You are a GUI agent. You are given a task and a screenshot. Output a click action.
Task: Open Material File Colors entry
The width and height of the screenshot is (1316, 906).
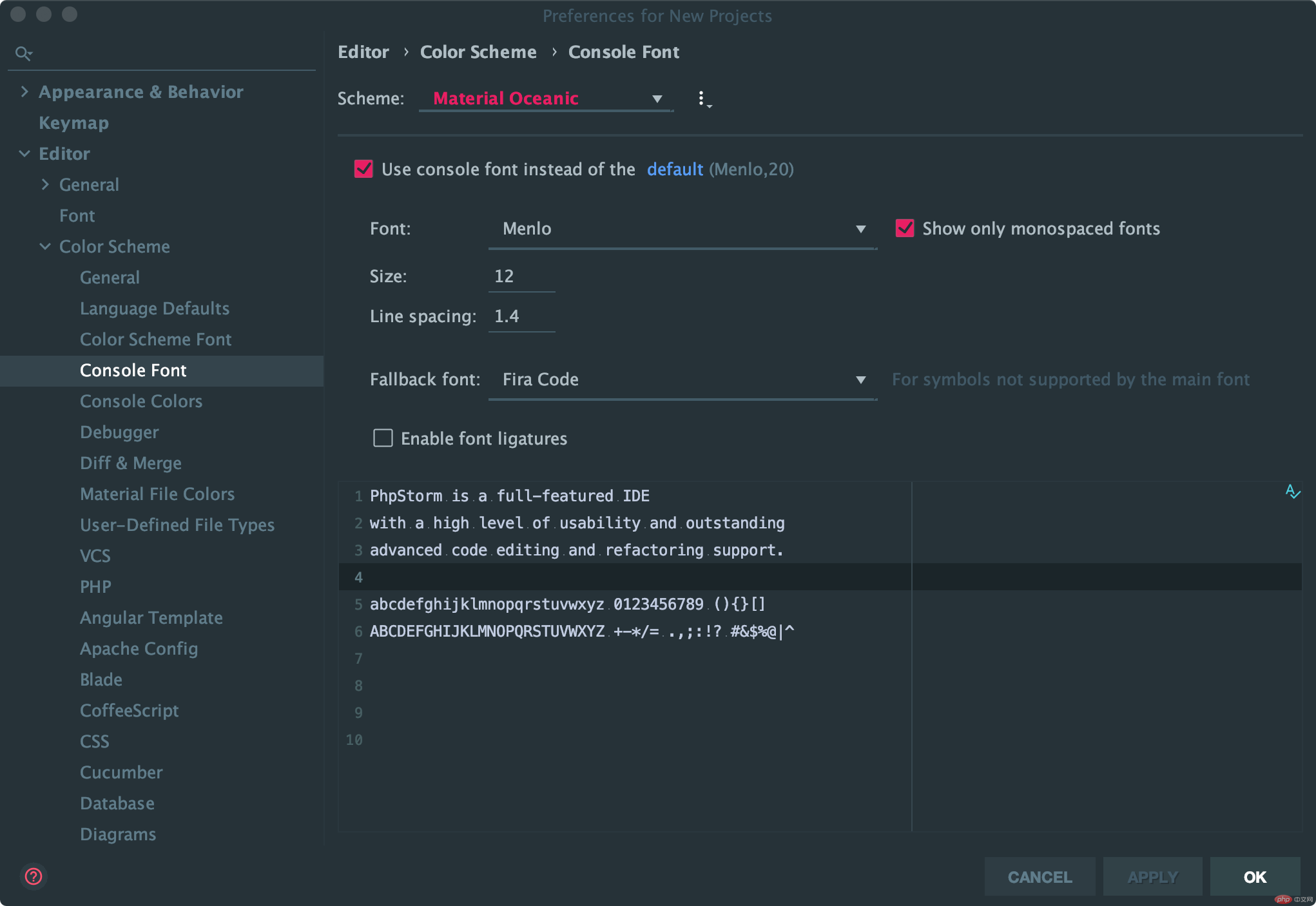pos(157,494)
